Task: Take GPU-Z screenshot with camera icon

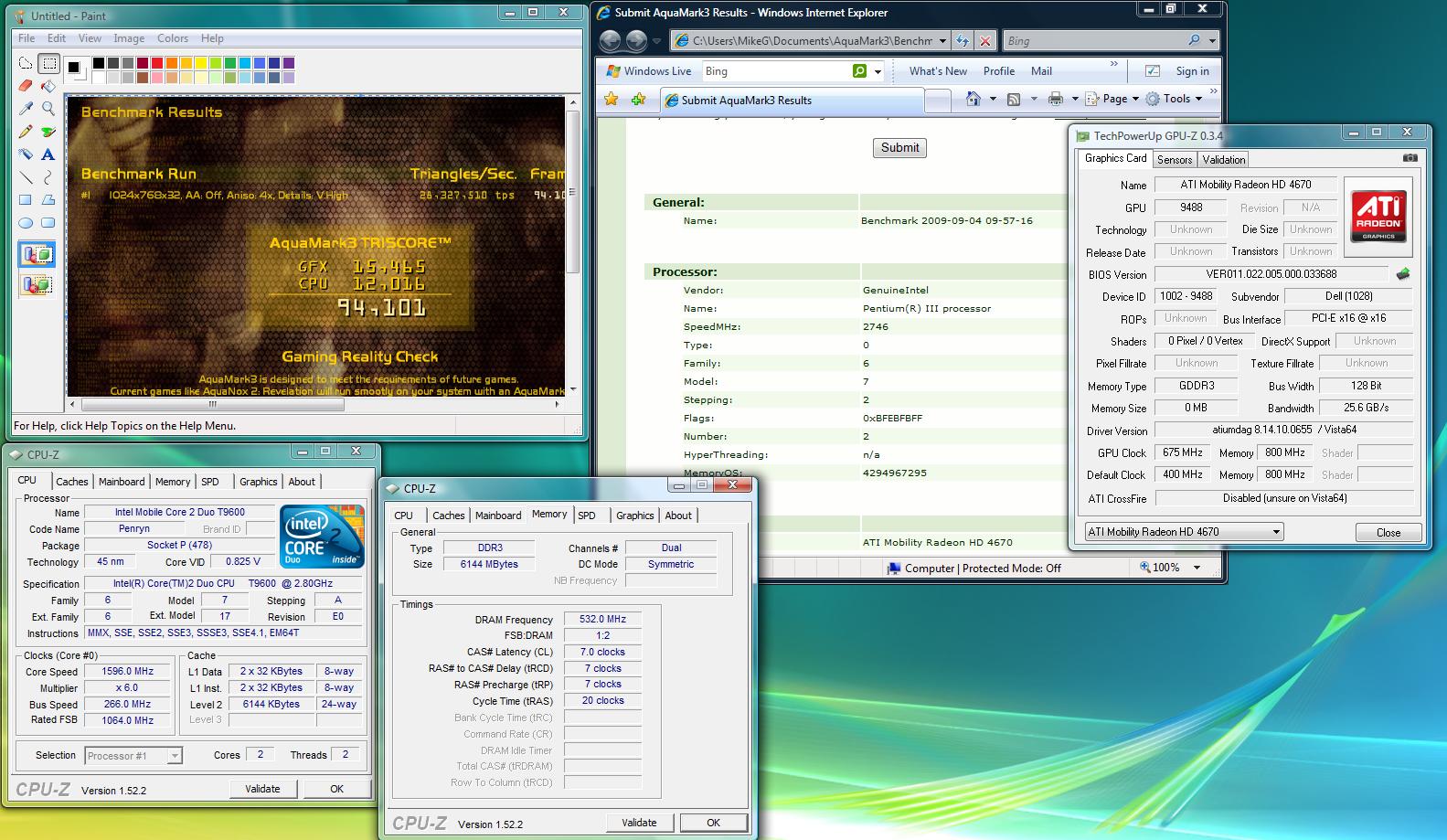Action: (1410, 158)
